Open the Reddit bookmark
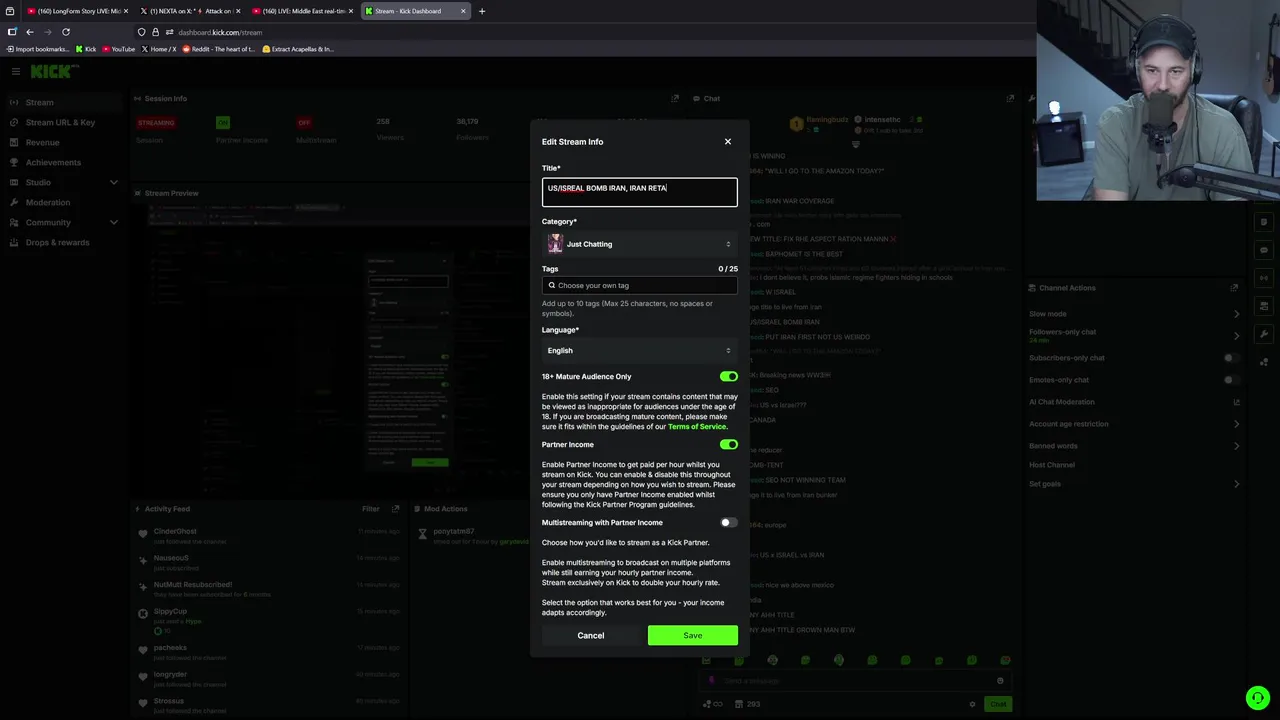 pos(219,49)
